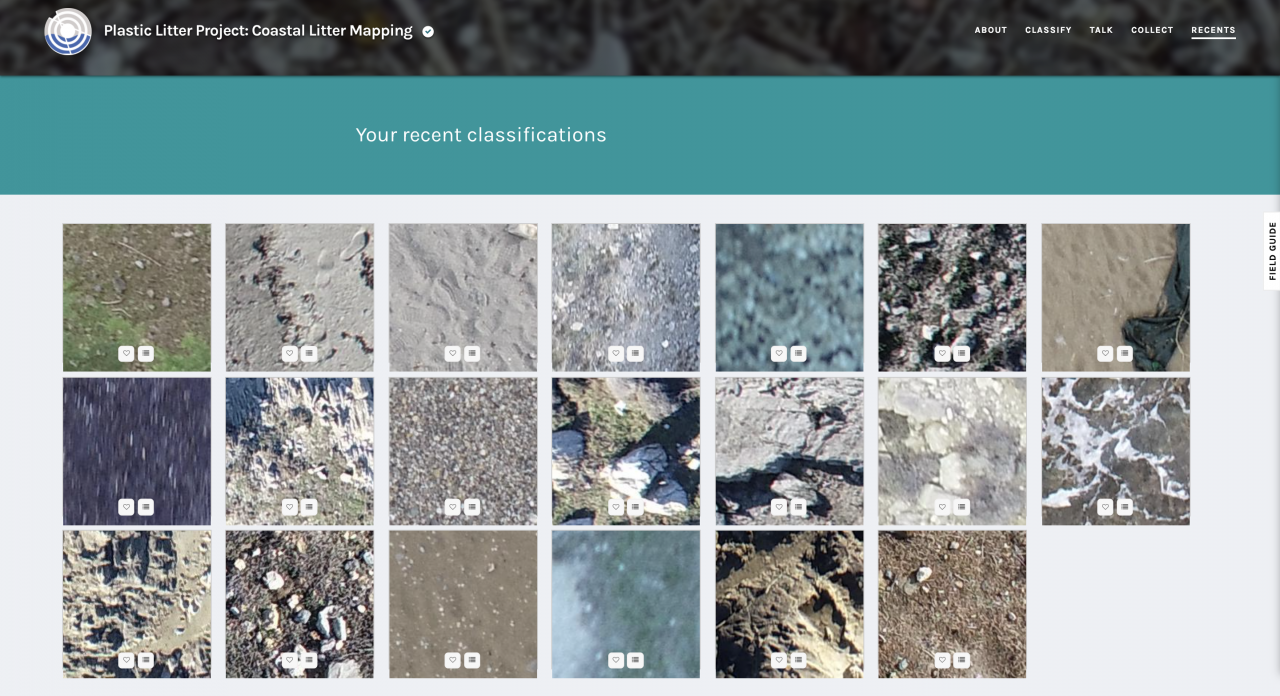Open the Field Guide side tab

coord(1272,251)
